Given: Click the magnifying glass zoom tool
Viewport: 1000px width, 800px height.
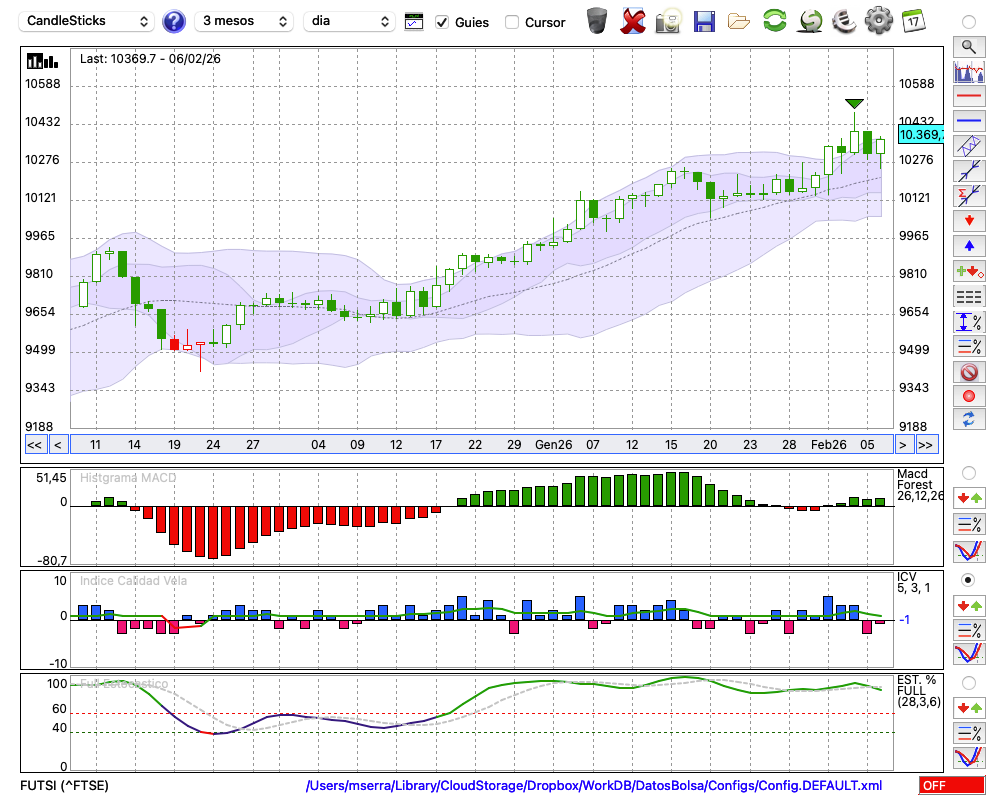Looking at the screenshot, I should [969, 46].
